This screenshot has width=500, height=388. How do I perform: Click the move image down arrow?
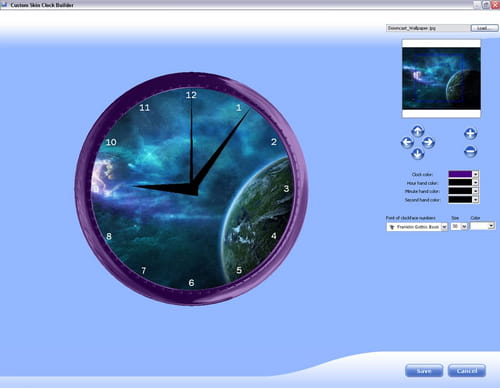click(x=417, y=154)
